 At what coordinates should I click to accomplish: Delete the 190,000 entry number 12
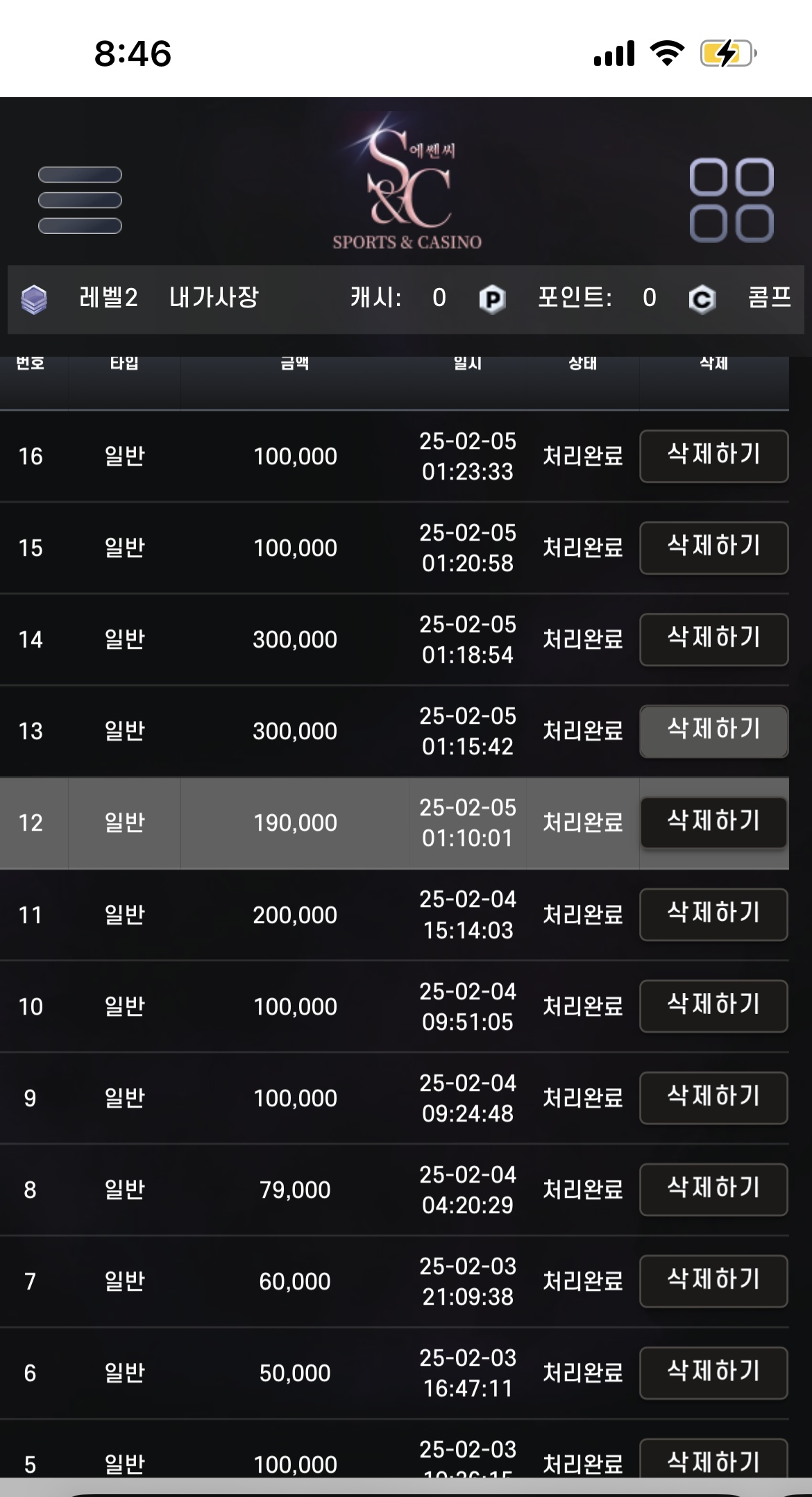click(x=713, y=822)
